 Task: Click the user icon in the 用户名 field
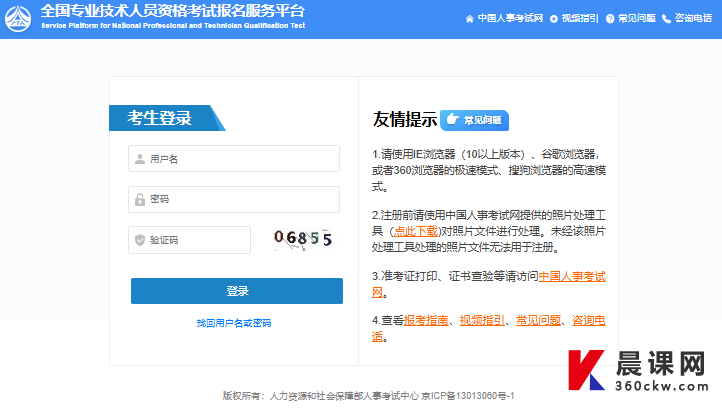139,159
